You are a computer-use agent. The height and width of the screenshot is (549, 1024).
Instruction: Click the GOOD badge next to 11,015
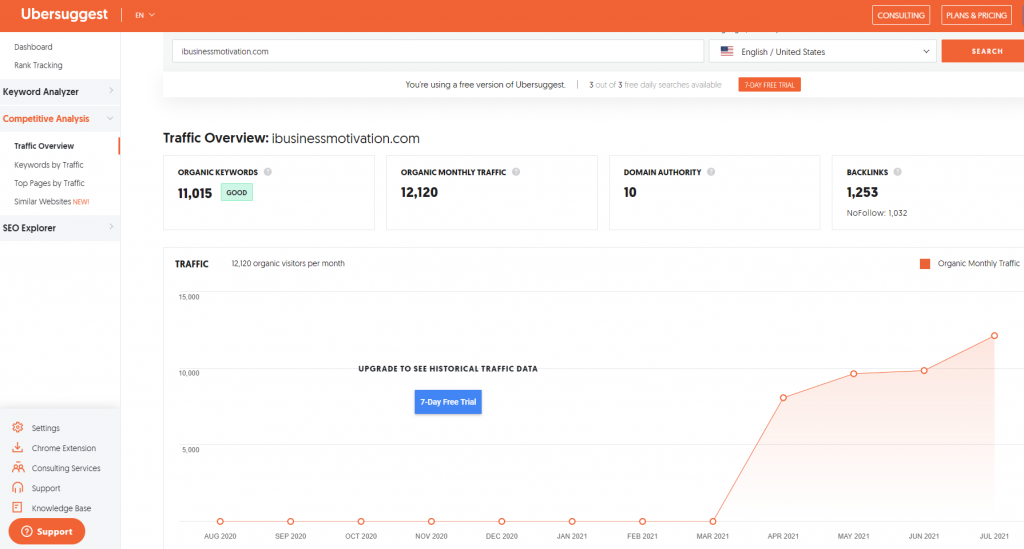tap(236, 193)
